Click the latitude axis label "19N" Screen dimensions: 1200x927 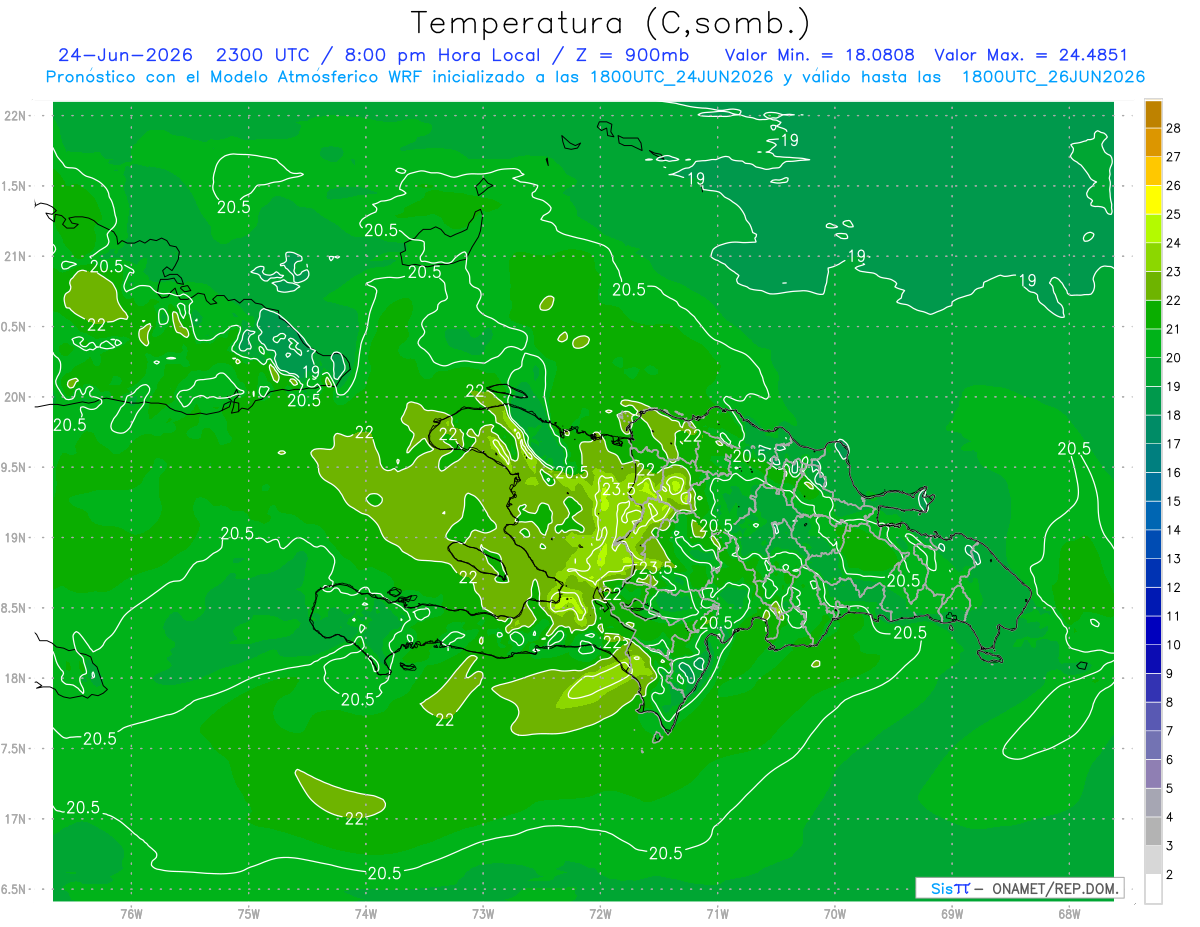coord(16,538)
